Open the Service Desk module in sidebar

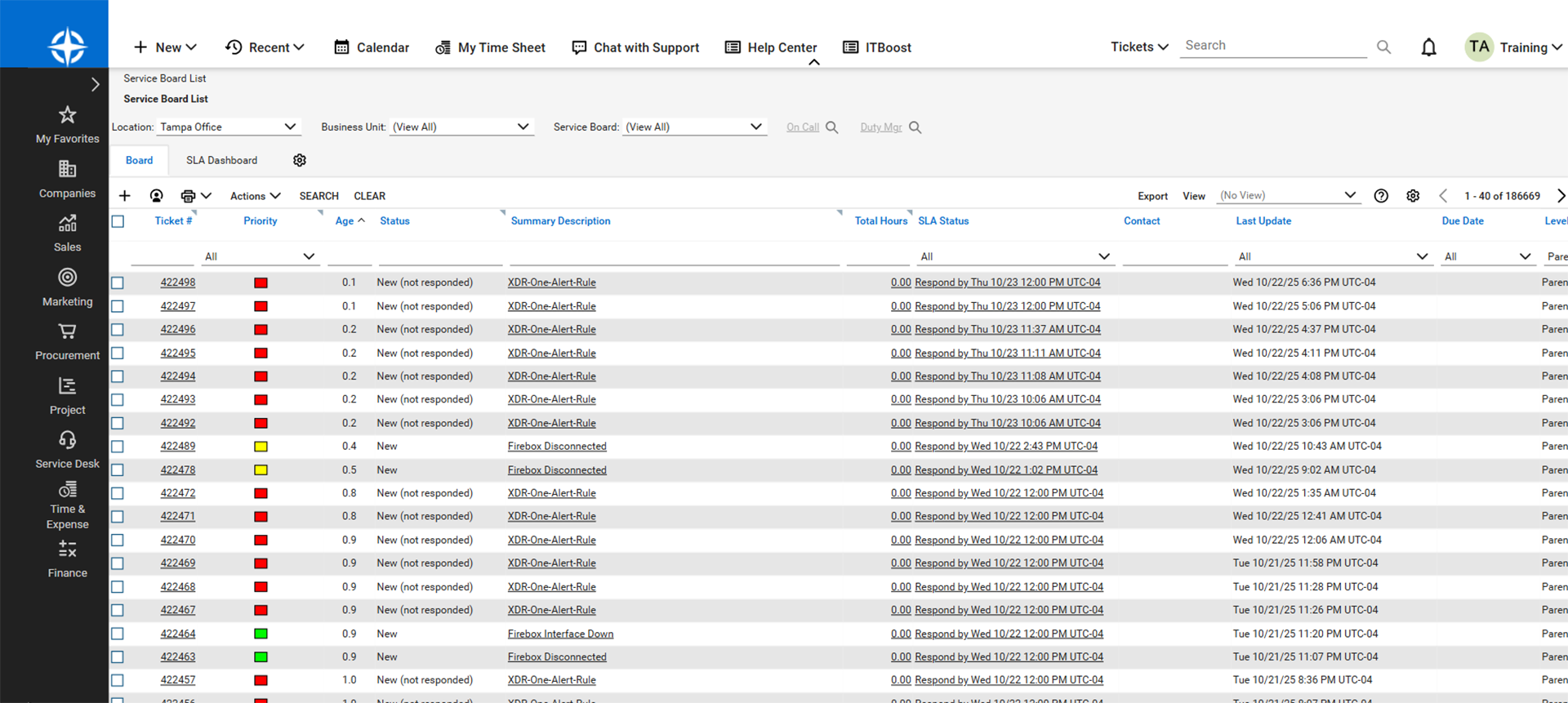click(x=67, y=450)
